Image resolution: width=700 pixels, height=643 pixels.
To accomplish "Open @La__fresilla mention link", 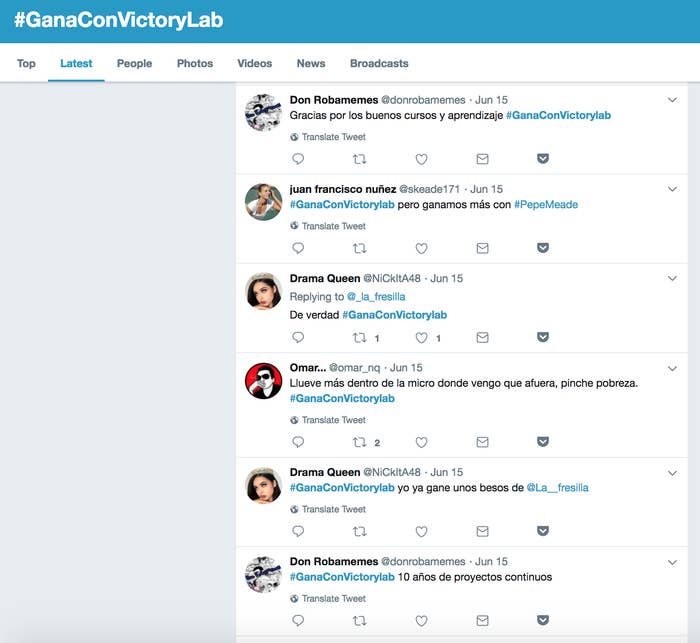I will point(558,488).
